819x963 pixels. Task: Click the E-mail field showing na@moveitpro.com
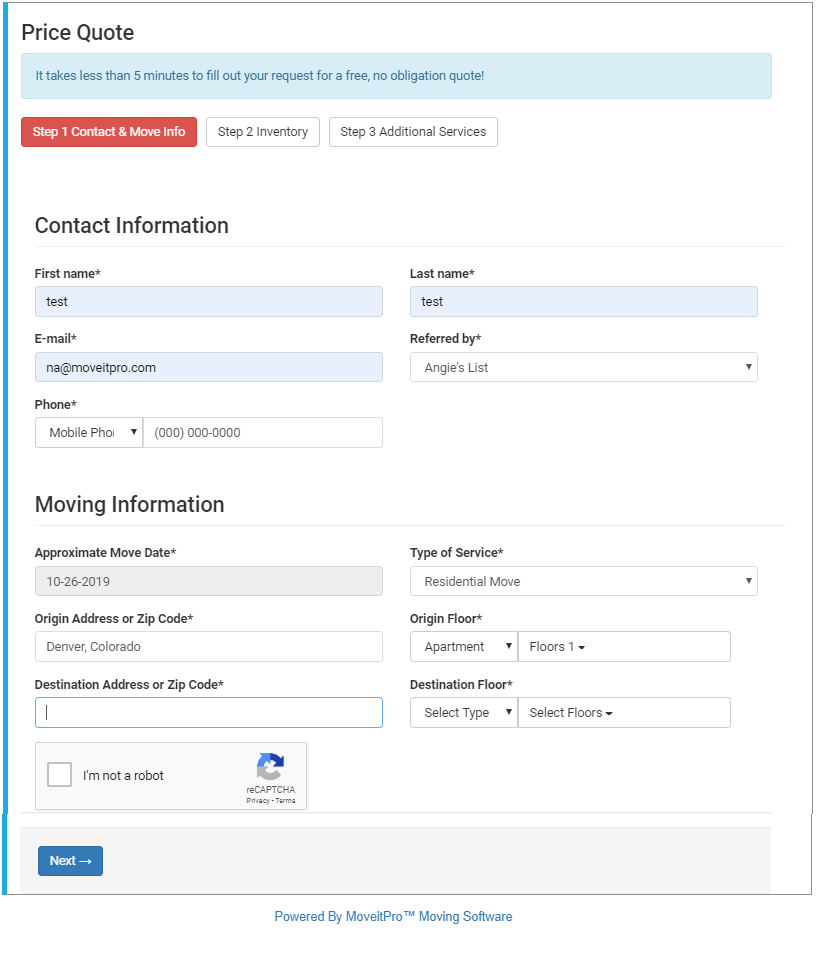208,367
